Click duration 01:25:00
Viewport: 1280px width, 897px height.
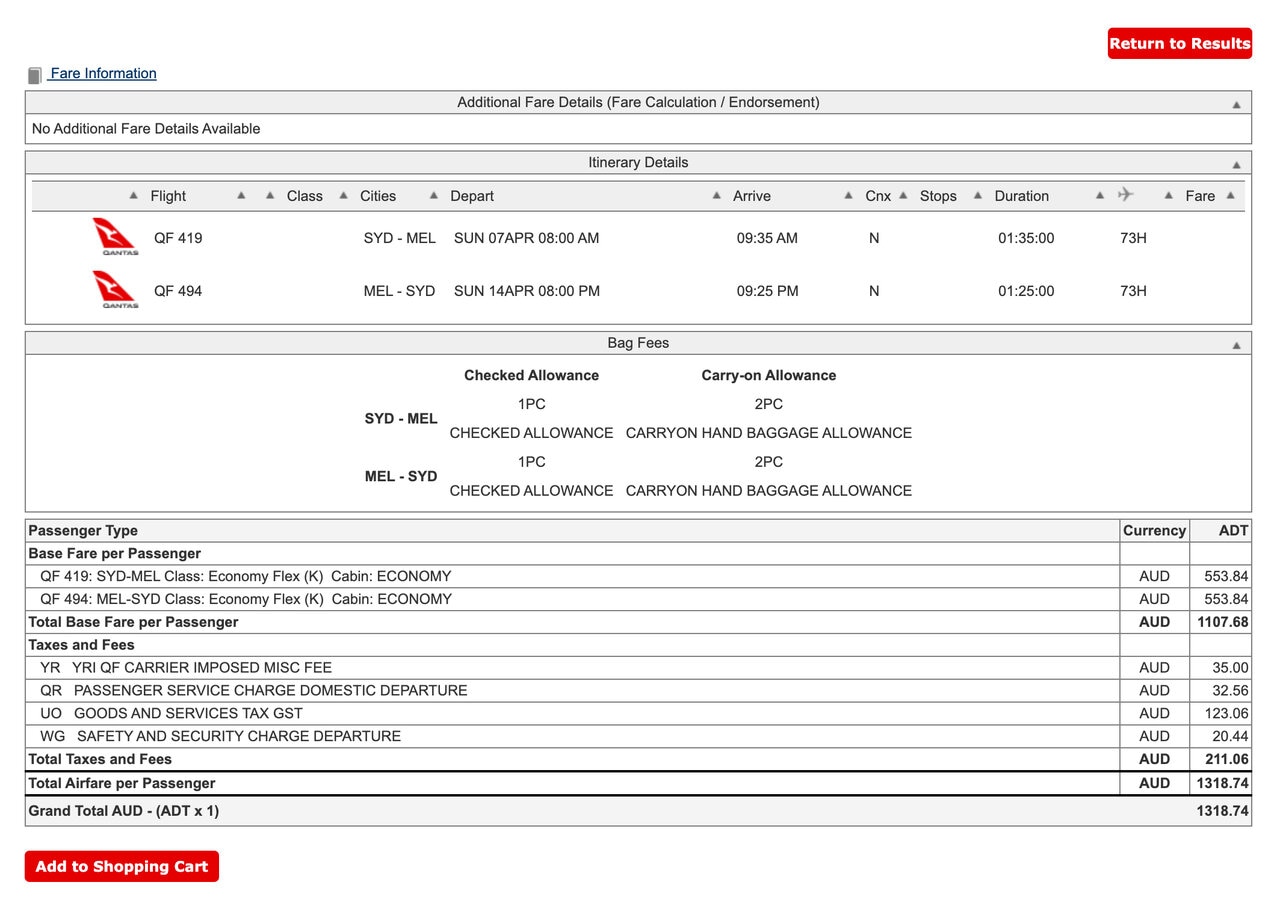pos(1026,291)
